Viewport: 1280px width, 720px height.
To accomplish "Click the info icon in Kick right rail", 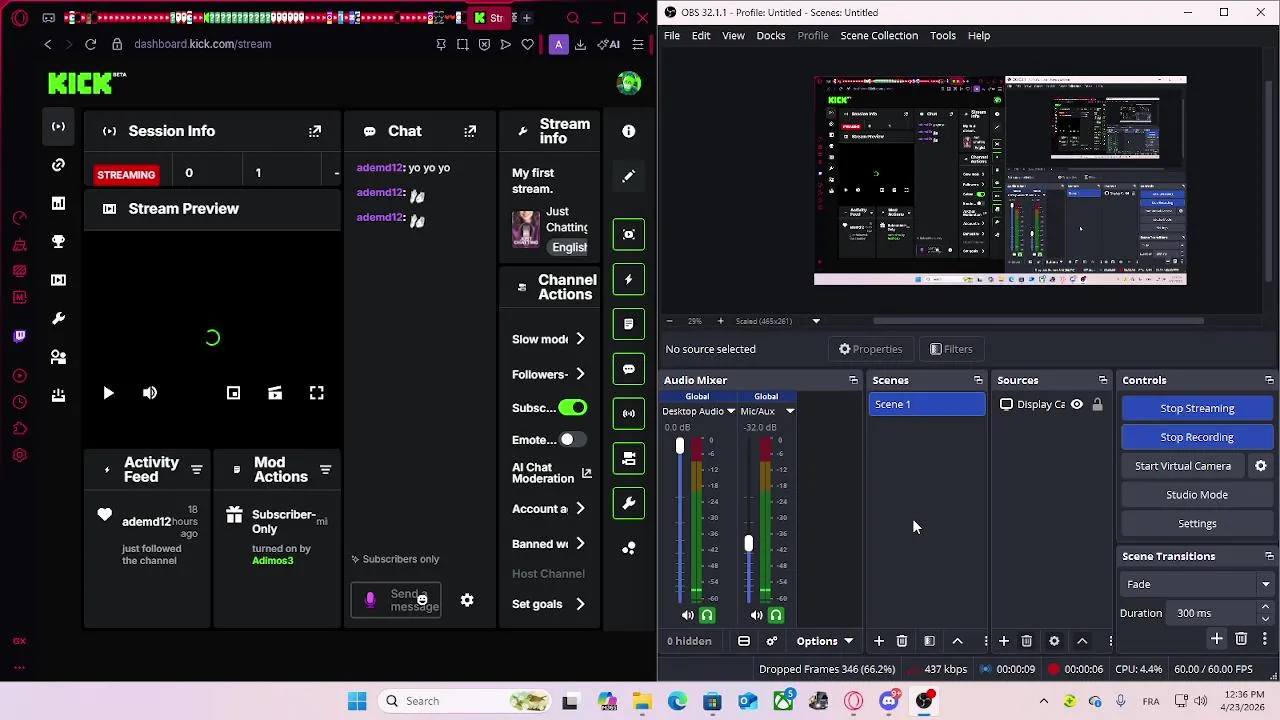I will [x=628, y=131].
